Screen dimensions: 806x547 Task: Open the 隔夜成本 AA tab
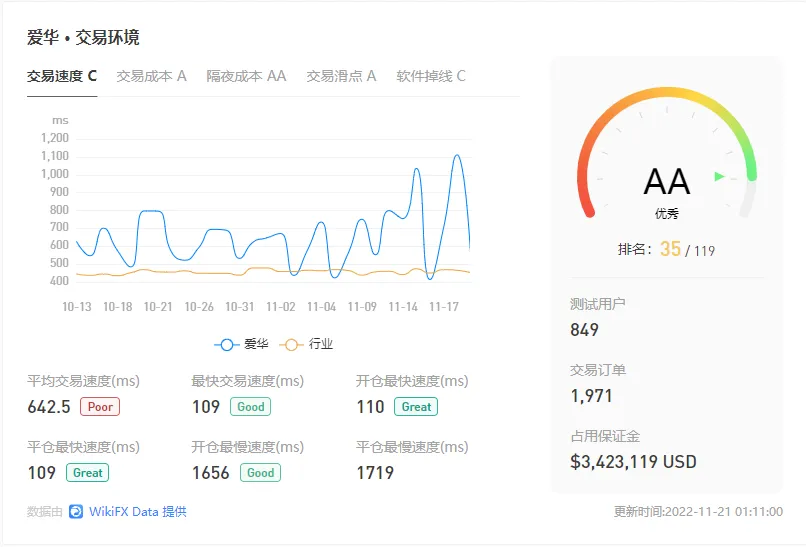click(x=246, y=76)
